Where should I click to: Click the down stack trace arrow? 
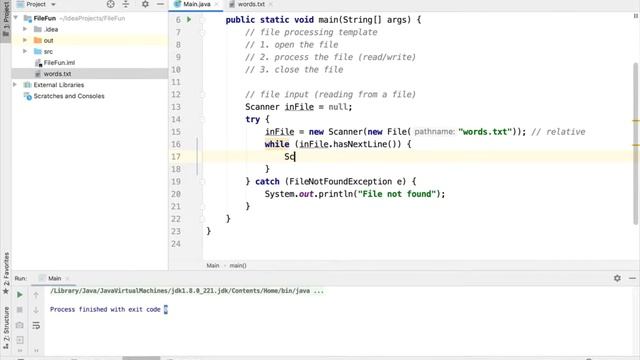(x=36, y=310)
